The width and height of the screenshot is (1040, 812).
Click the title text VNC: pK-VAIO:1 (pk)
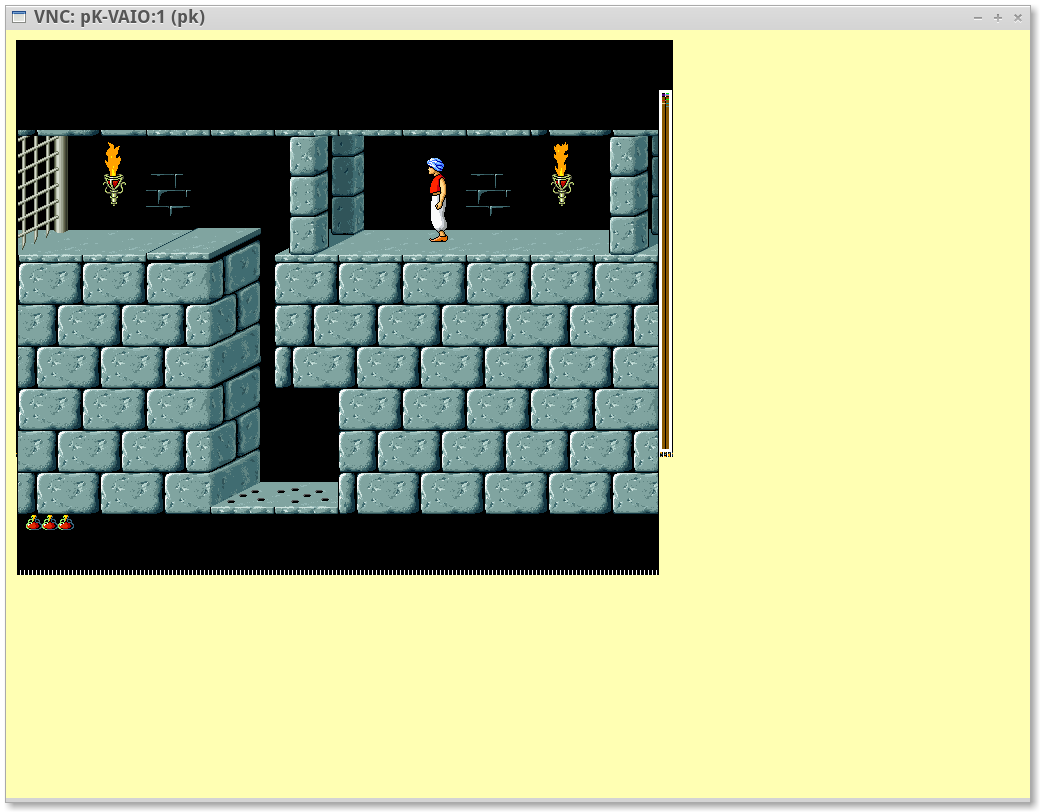(x=119, y=17)
